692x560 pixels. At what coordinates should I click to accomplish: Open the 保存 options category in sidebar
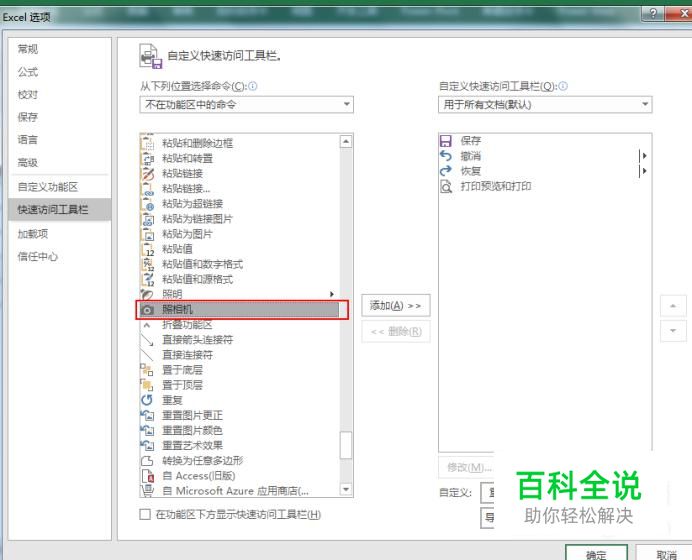pos(28,117)
